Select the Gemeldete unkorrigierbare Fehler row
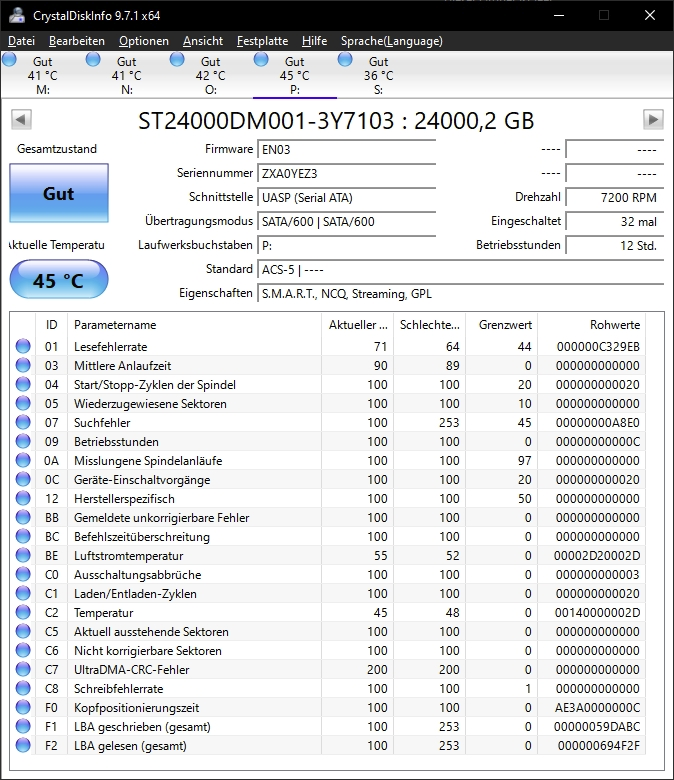 pyautogui.click(x=328, y=517)
